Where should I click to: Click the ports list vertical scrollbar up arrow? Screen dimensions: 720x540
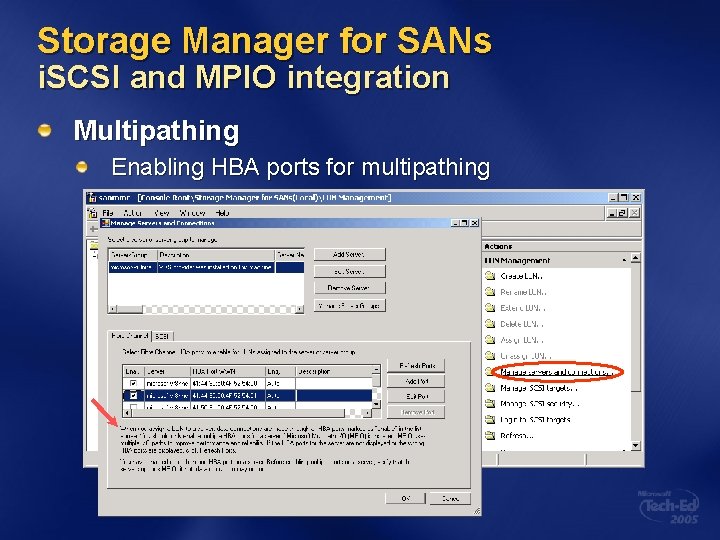(x=377, y=369)
